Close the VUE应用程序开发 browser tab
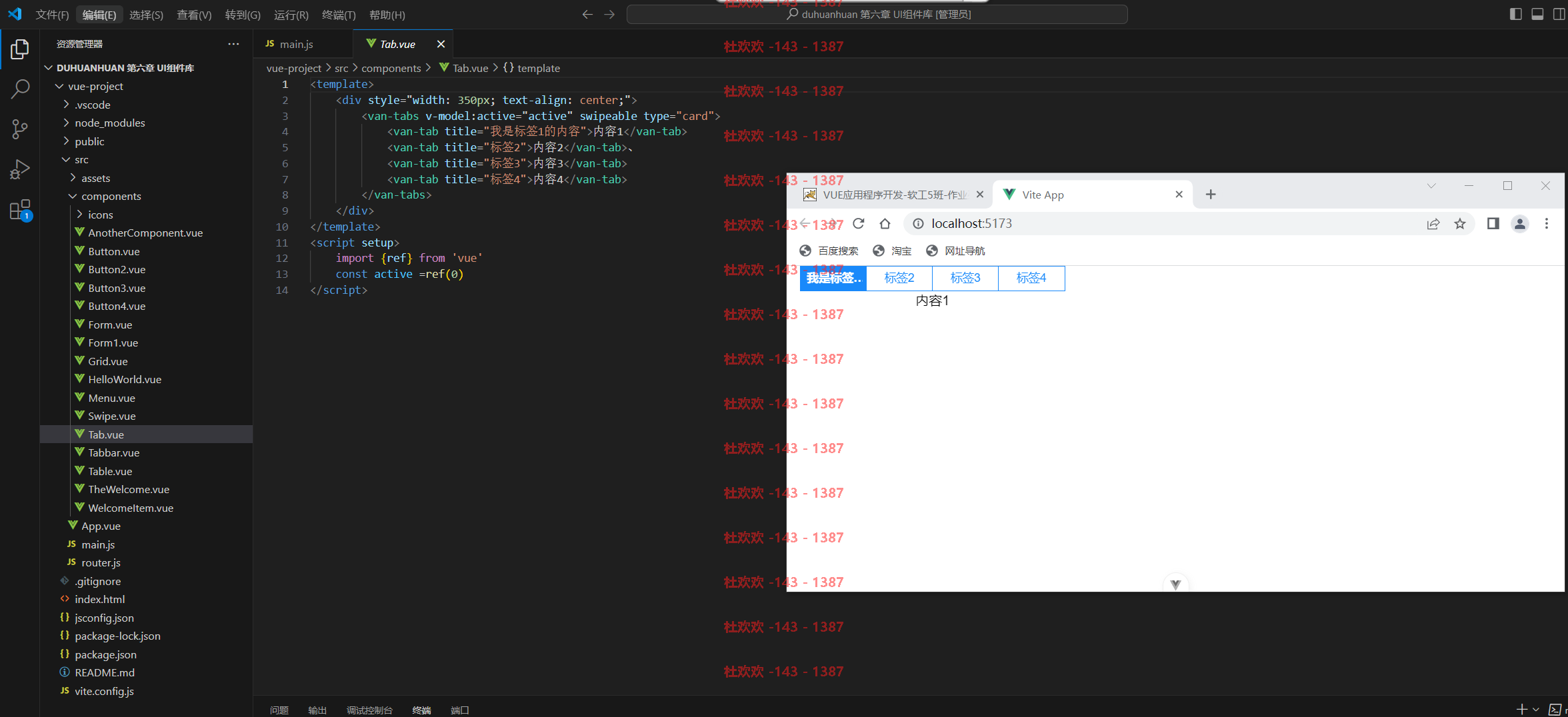The height and width of the screenshot is (717, 1568). pyautogui.click(x=979, y=195)
